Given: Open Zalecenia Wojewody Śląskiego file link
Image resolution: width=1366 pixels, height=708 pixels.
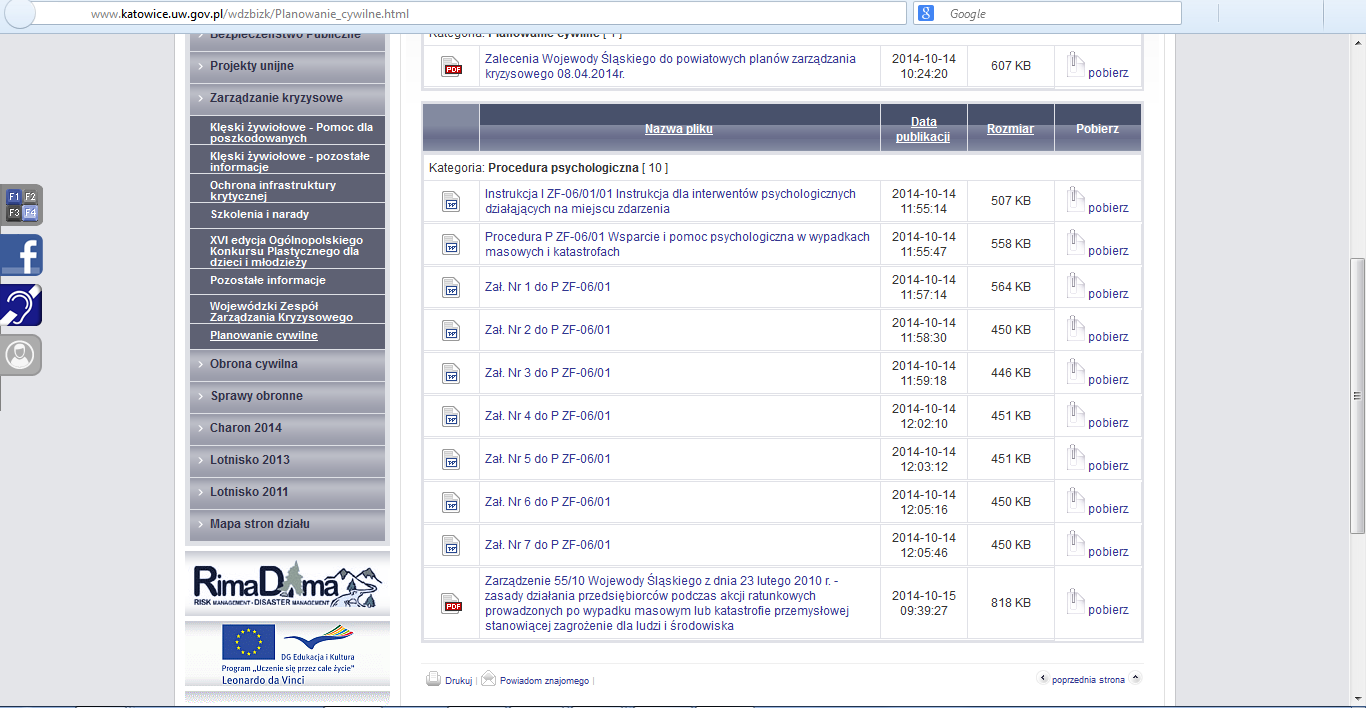Looking at the screenshot, I should click(x=670, y=66).
